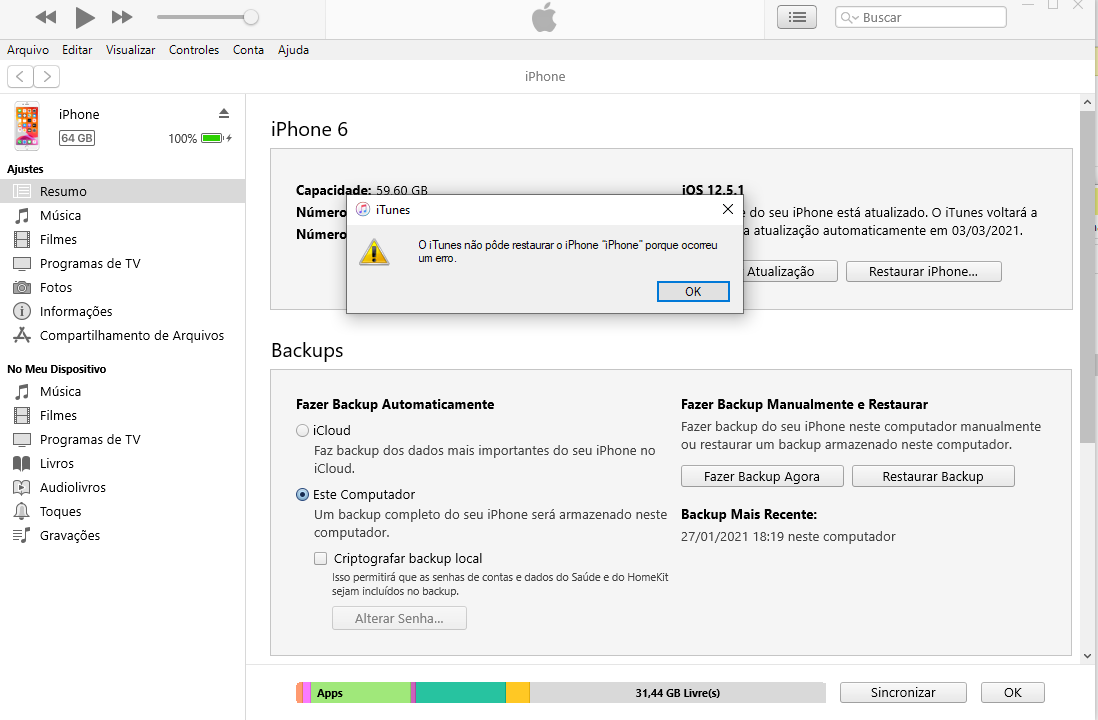Select Filmes under Ajustes
The width and height of the screenshot is (1098, 720).
tap(123, 240)
